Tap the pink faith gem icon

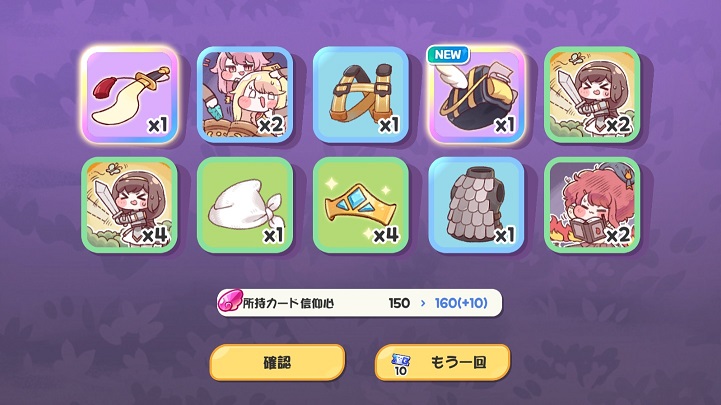229,302
